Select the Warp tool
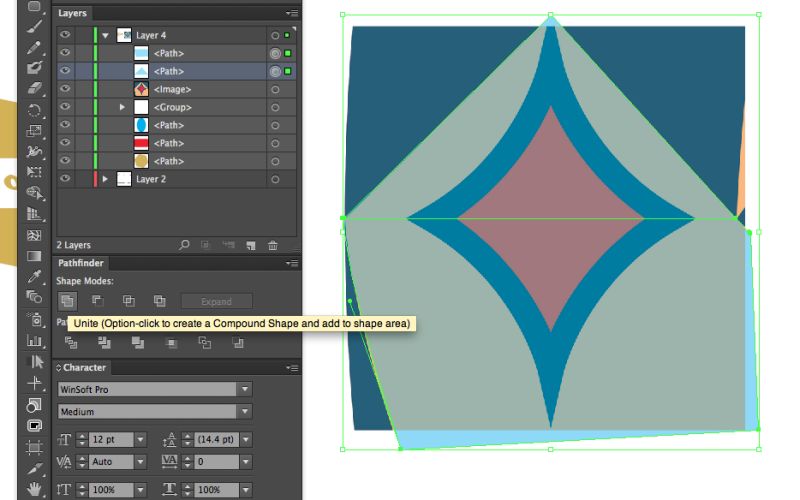This screenshot has height=500, width=800. pos(34,151)
